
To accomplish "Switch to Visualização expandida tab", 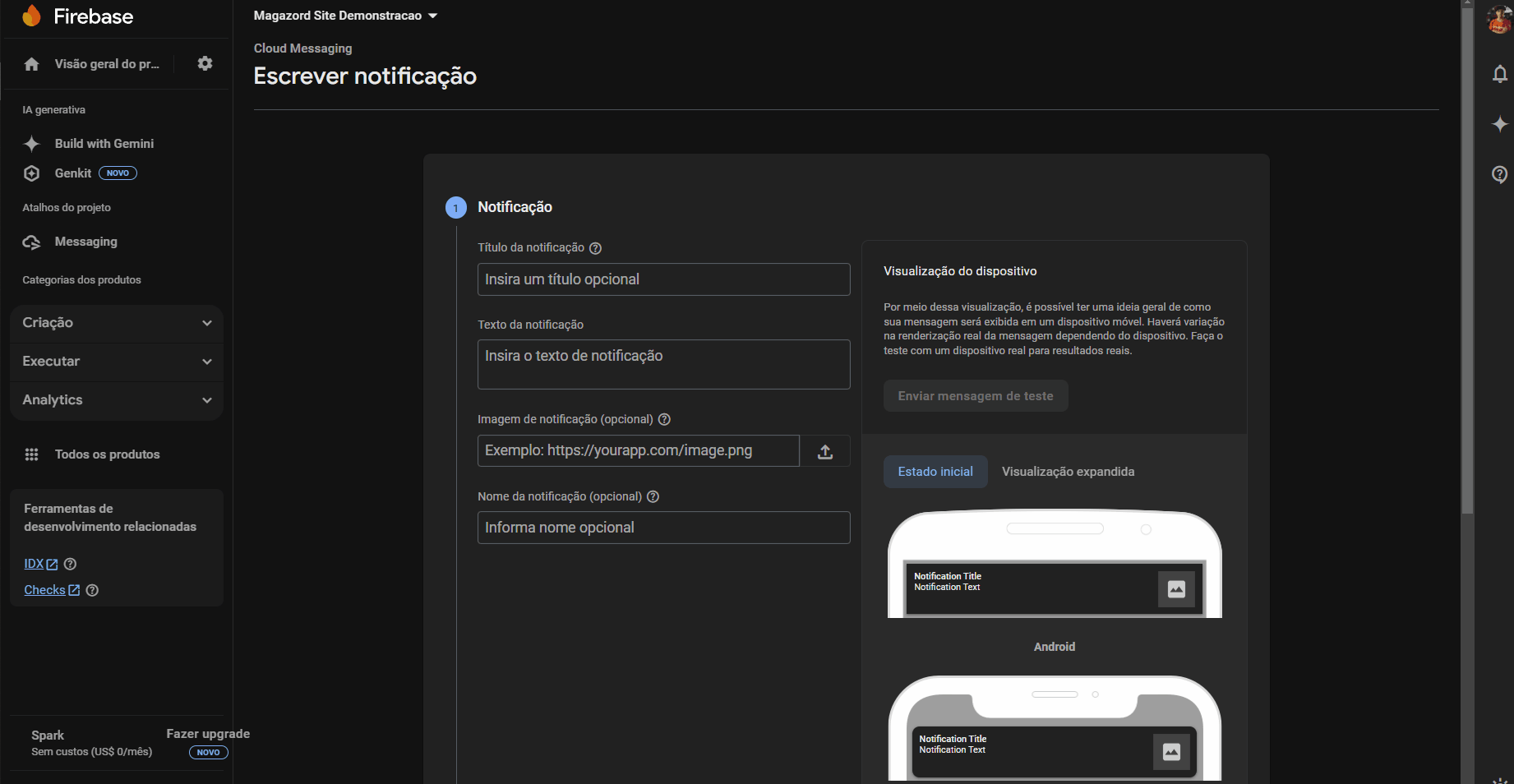I will pyautogui.click(x=1068, y=472).
